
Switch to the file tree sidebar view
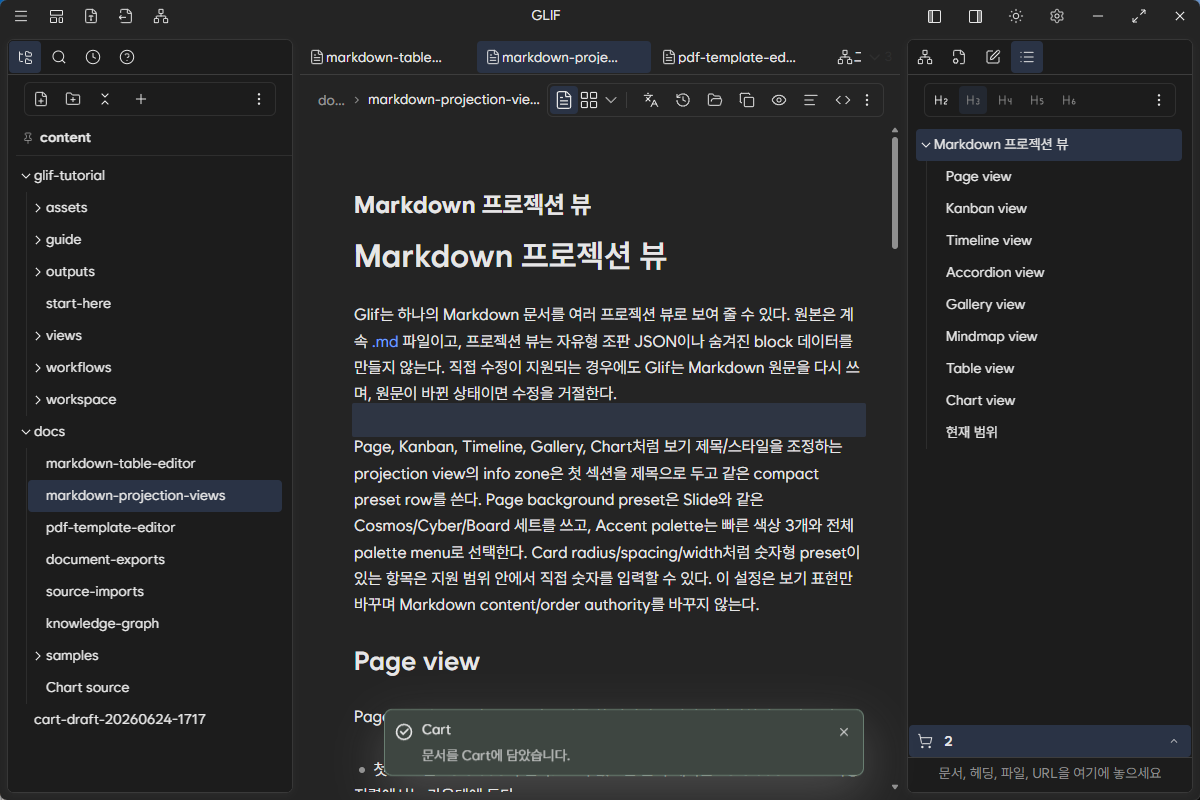[x=25, y=57]
